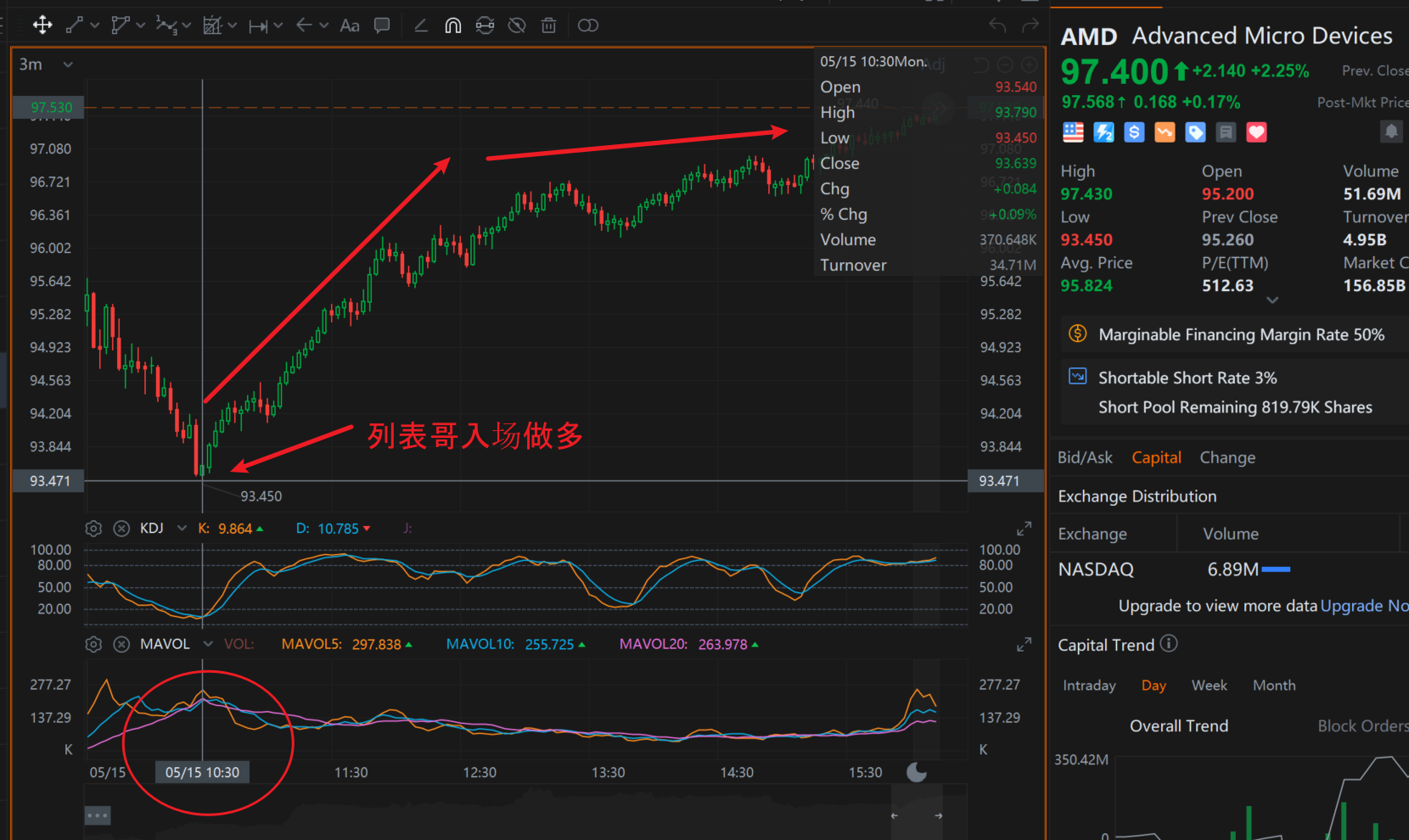The image size is (1409, 840).
Task: Open trend line tool options arrow
Action: pyautogui.click(x=94, y=25)
